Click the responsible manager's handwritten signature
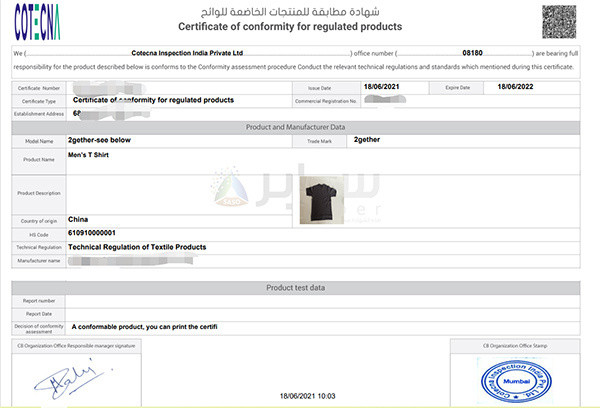 pyautogui.click(x=64, y=380)
